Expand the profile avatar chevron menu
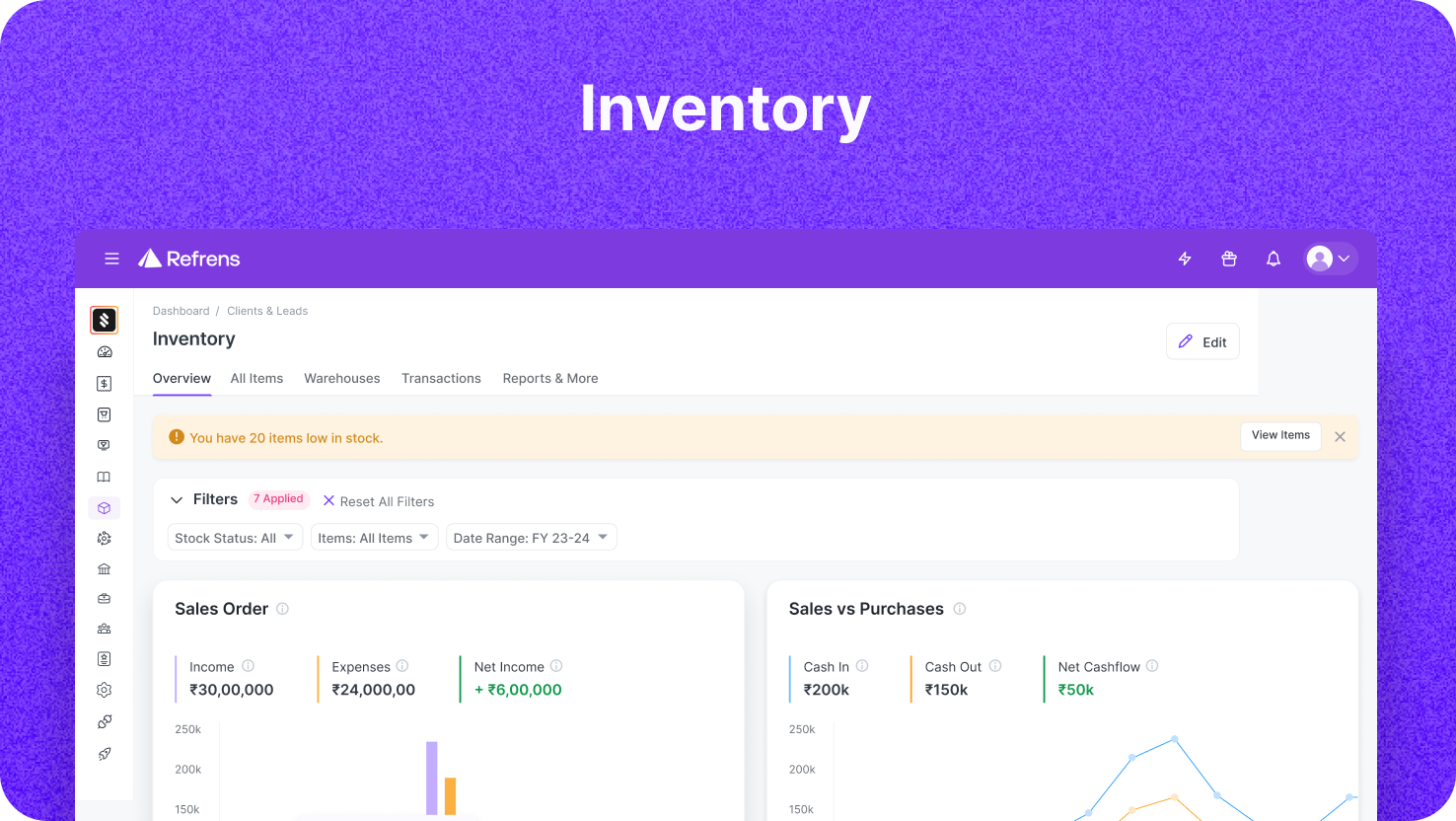 coord(1345,259)
